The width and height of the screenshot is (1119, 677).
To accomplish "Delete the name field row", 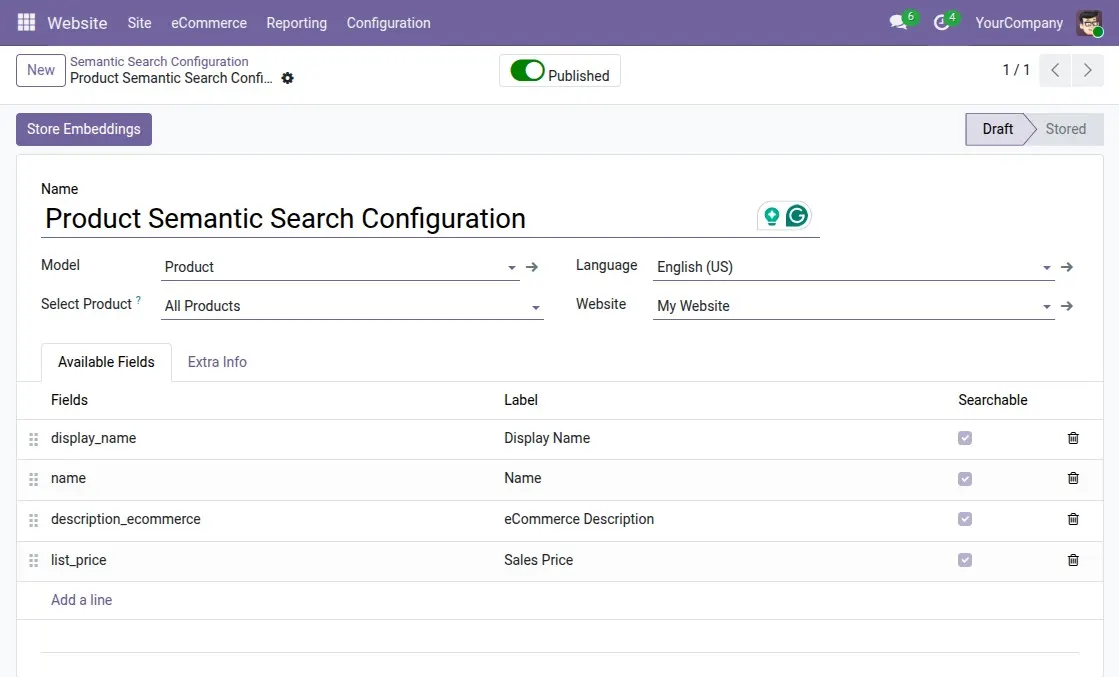I will click(1073, 478).
